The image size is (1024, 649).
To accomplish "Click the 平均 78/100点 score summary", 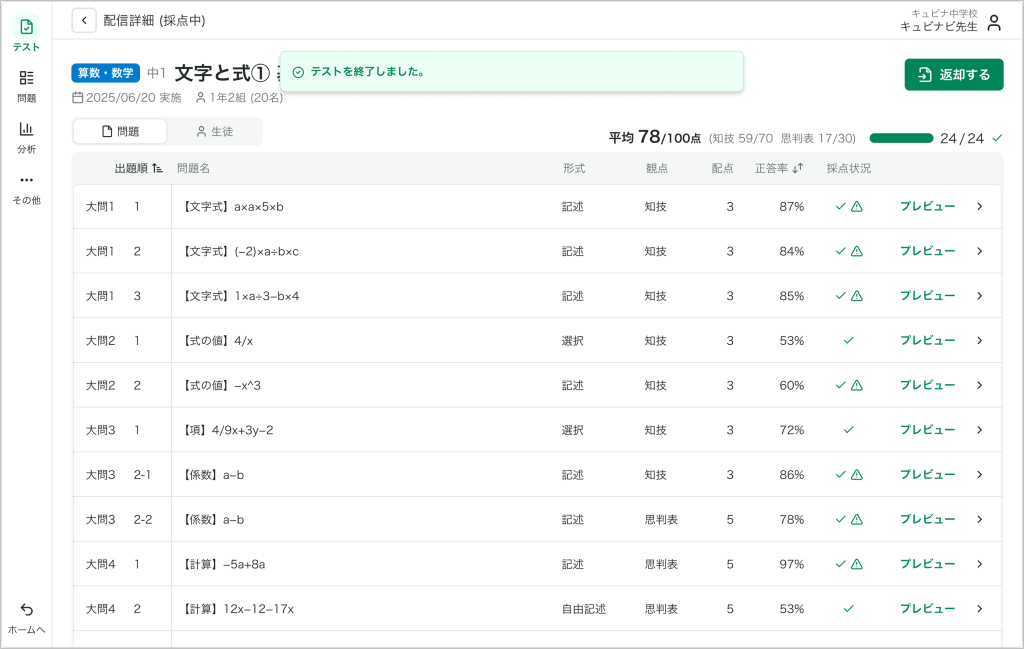I will tap(654, 137).
